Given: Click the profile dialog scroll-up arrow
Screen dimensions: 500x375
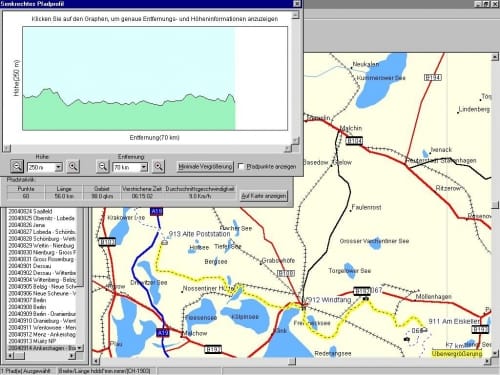Looking at the screenshot, I should coord(295,15).
